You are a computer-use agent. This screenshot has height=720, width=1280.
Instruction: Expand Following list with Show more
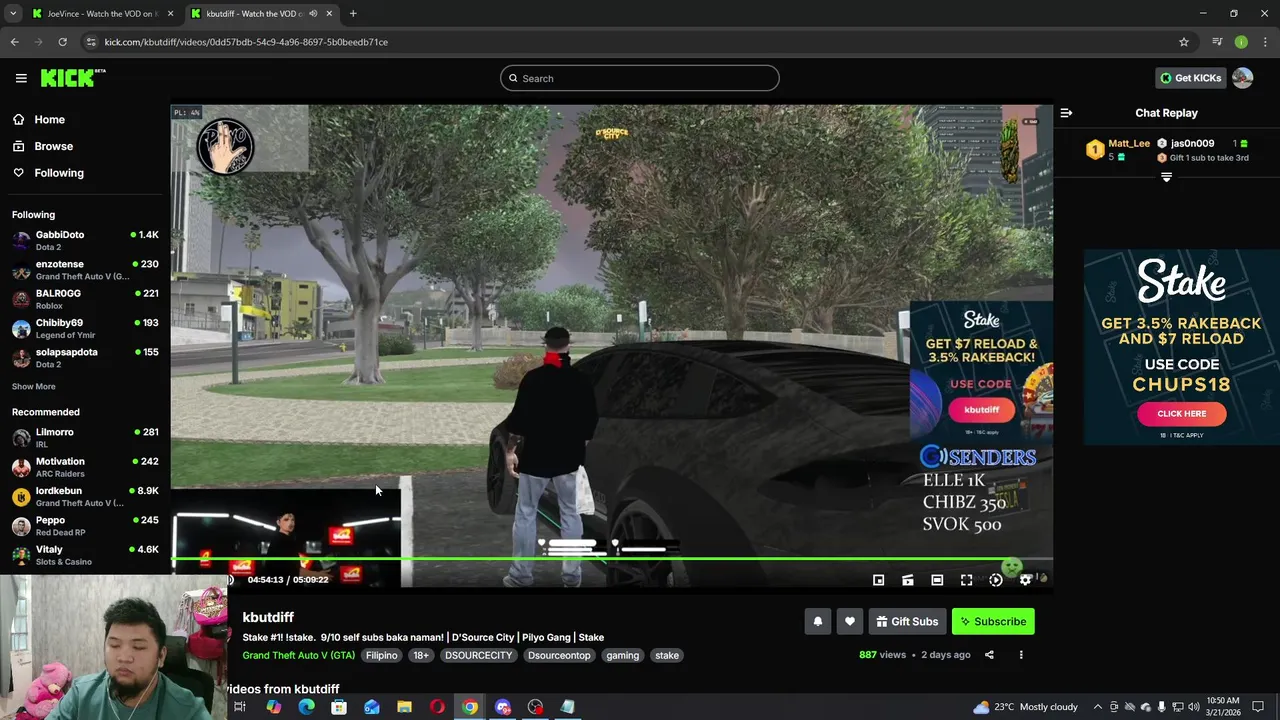[x=33, y=386]
